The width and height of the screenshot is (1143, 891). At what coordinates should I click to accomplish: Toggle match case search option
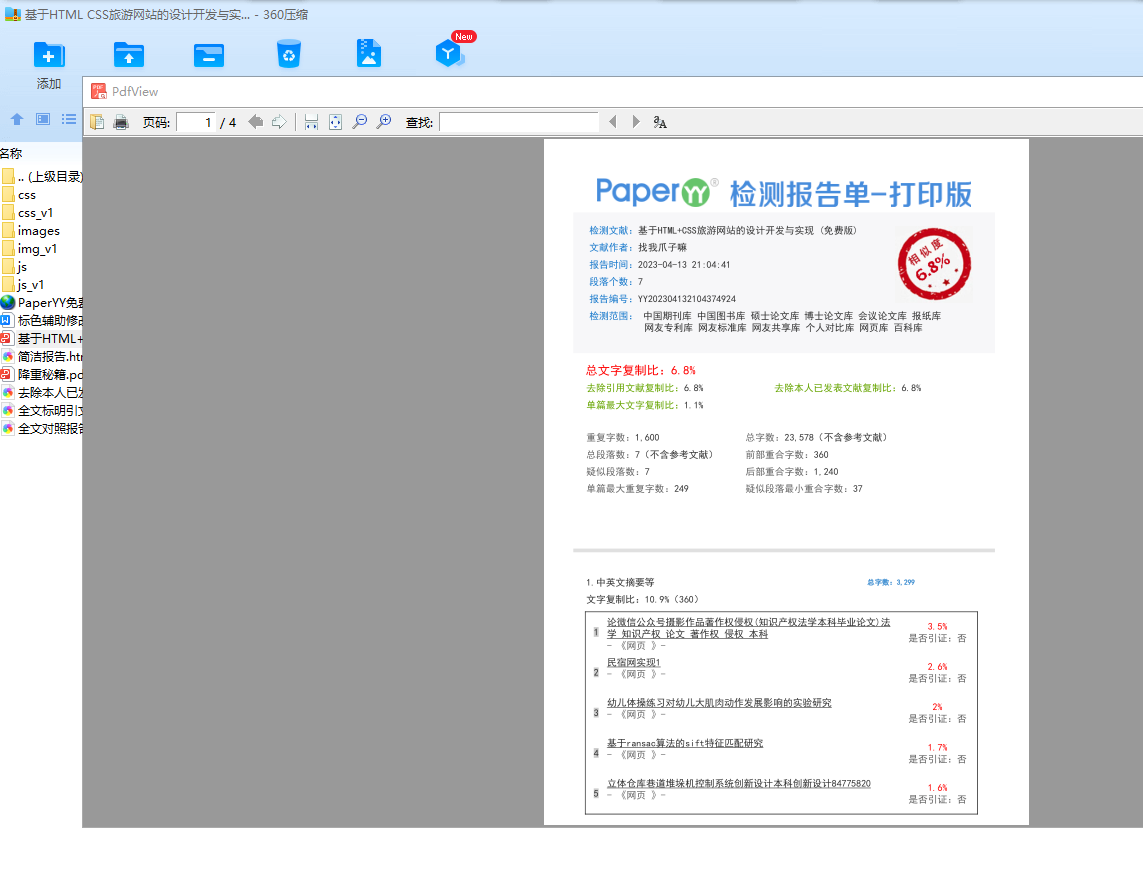pos(660,122)
